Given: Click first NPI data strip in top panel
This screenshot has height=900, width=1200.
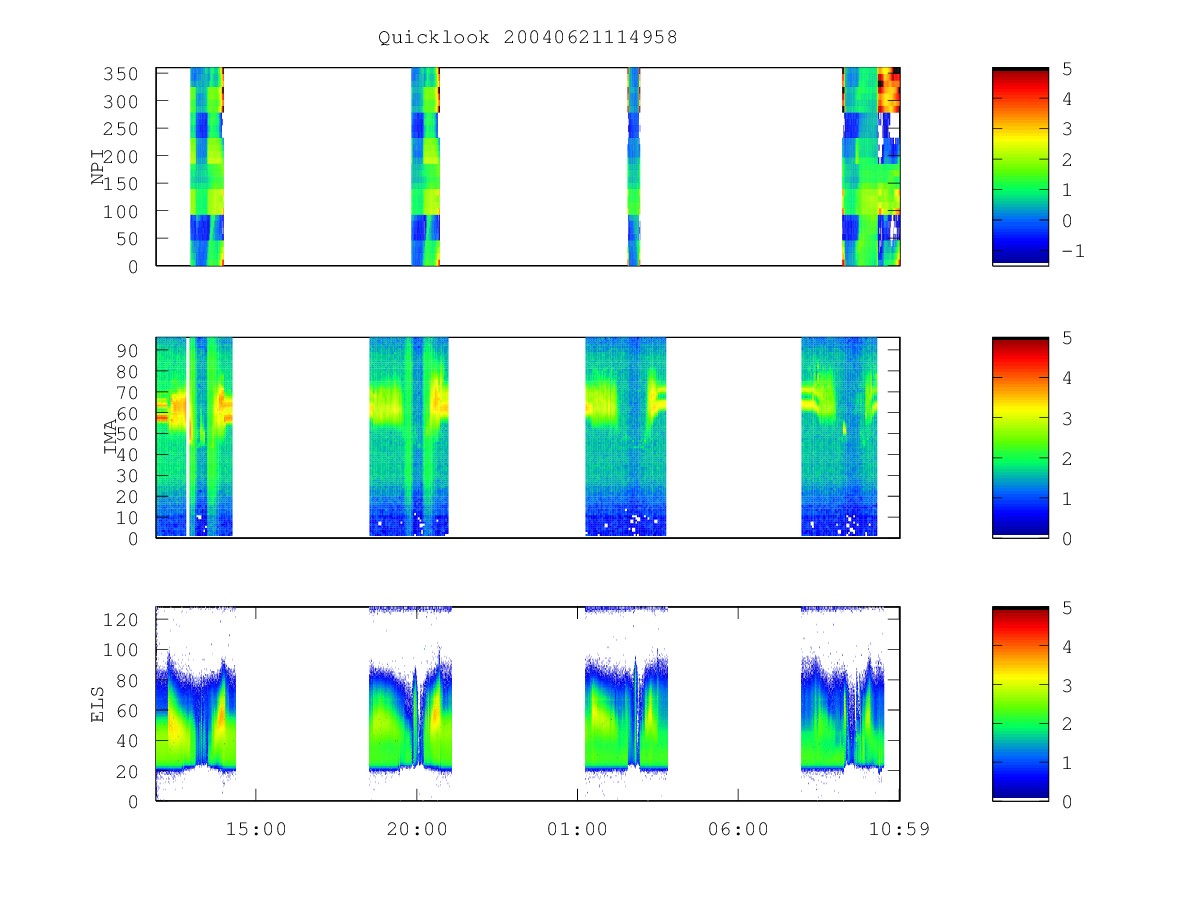Looking at the screenshot, I should click(x=207, y=166).
